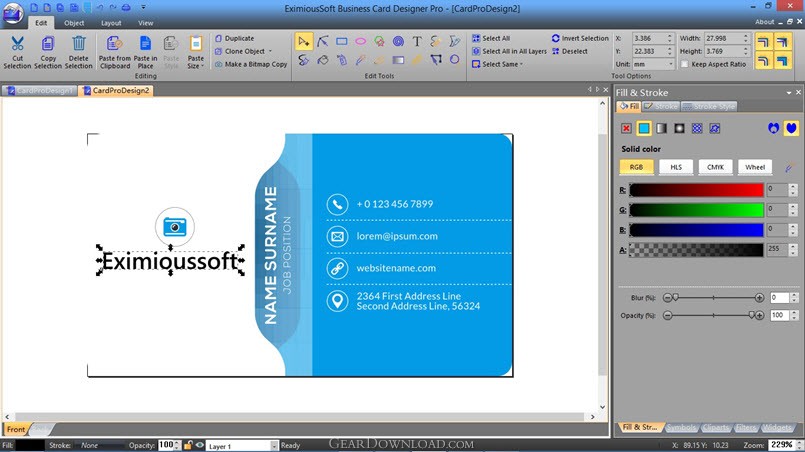Toggle layer lock icon in status bar

(188, 445)
